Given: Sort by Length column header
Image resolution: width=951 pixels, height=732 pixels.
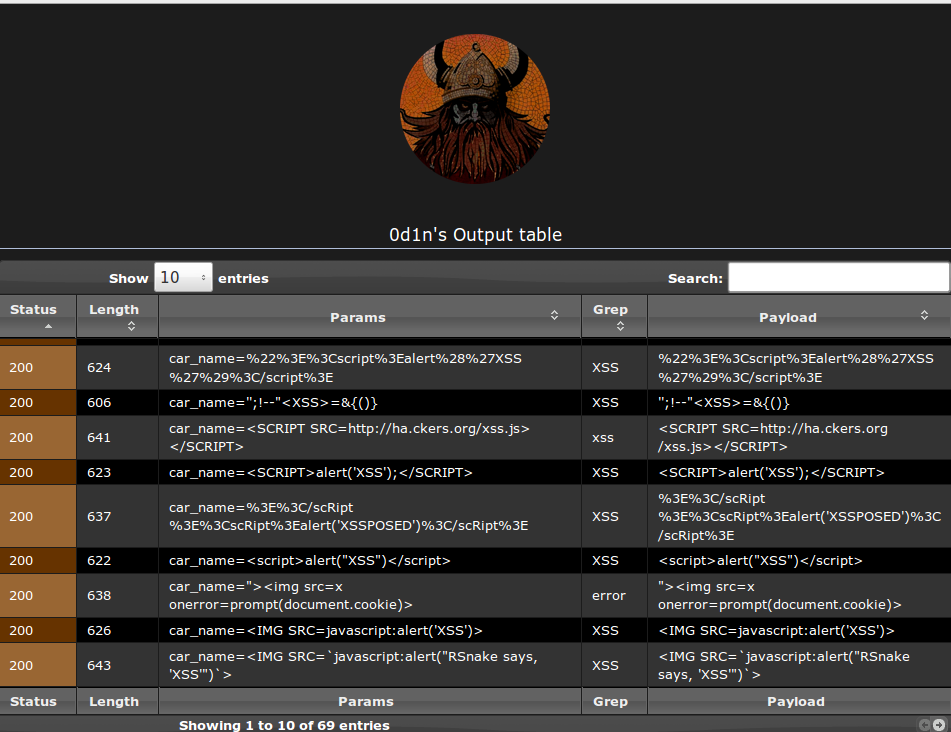Looking at the screenshot, I should pyautogui.click(x=117, y=317).
